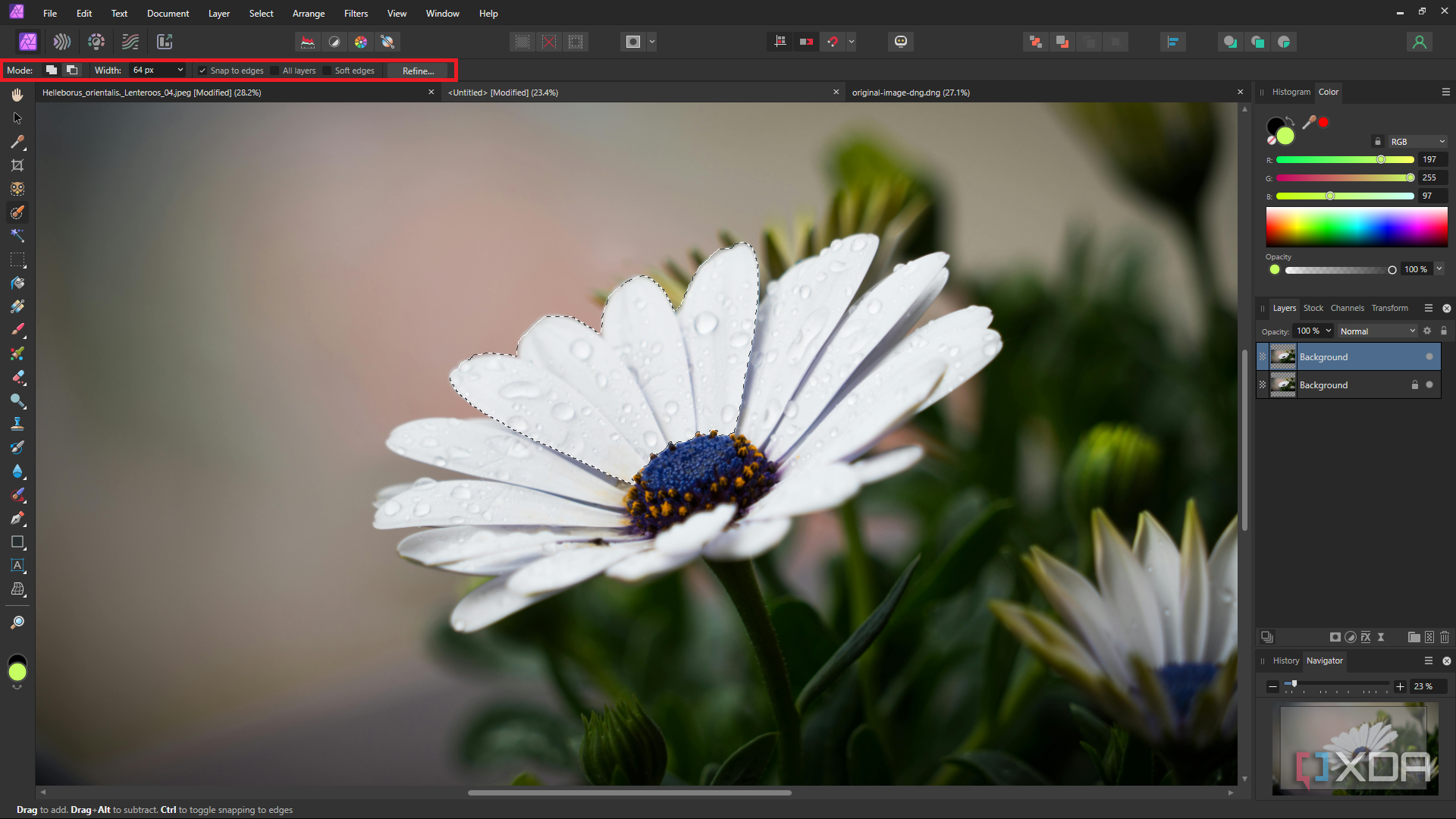Select the Flood Fill bucket tool
Screen dimensions: 1456x819
[x=17, y=283]
